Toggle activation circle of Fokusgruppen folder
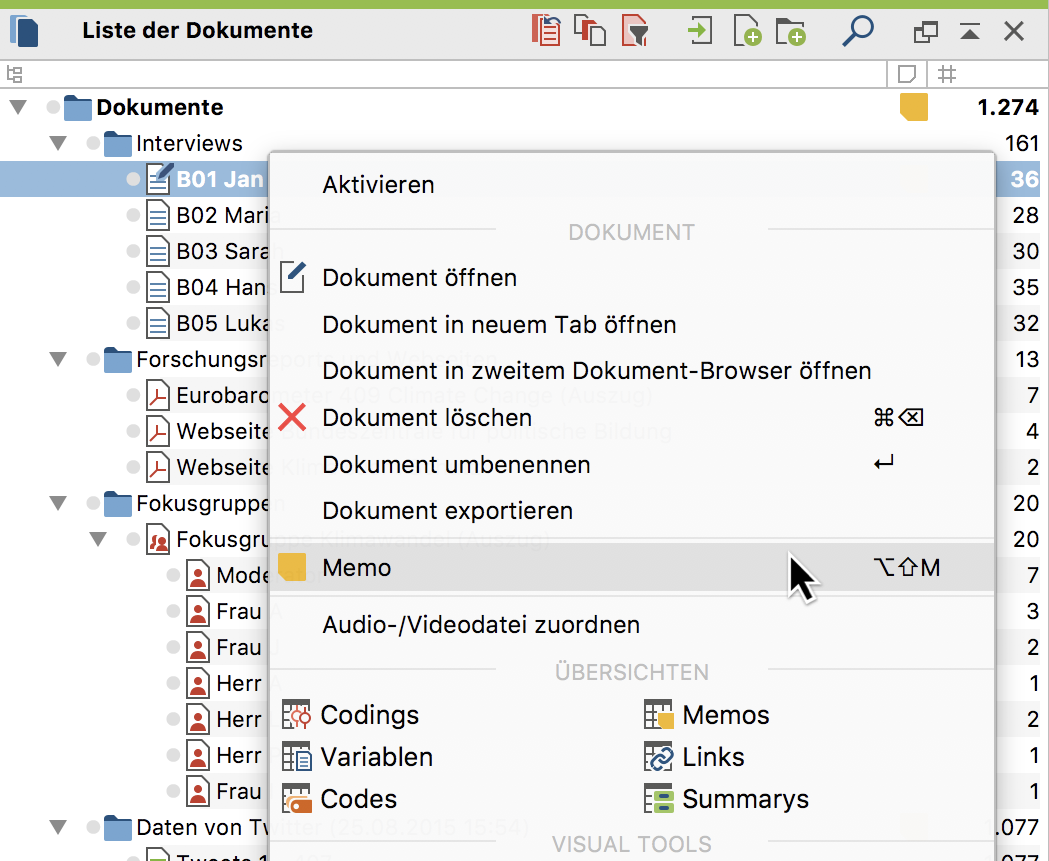 (93, 503)
